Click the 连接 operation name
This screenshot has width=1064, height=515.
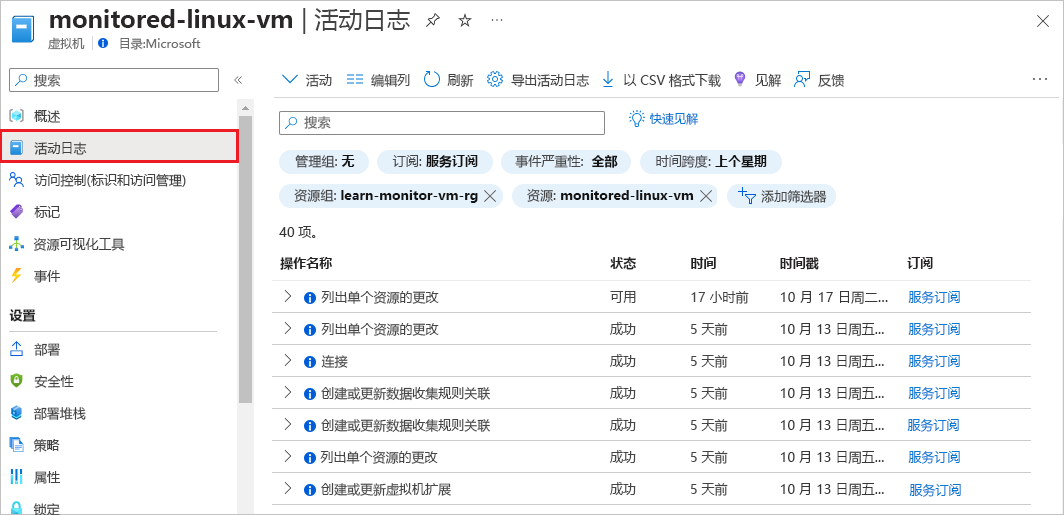point(335,362)
